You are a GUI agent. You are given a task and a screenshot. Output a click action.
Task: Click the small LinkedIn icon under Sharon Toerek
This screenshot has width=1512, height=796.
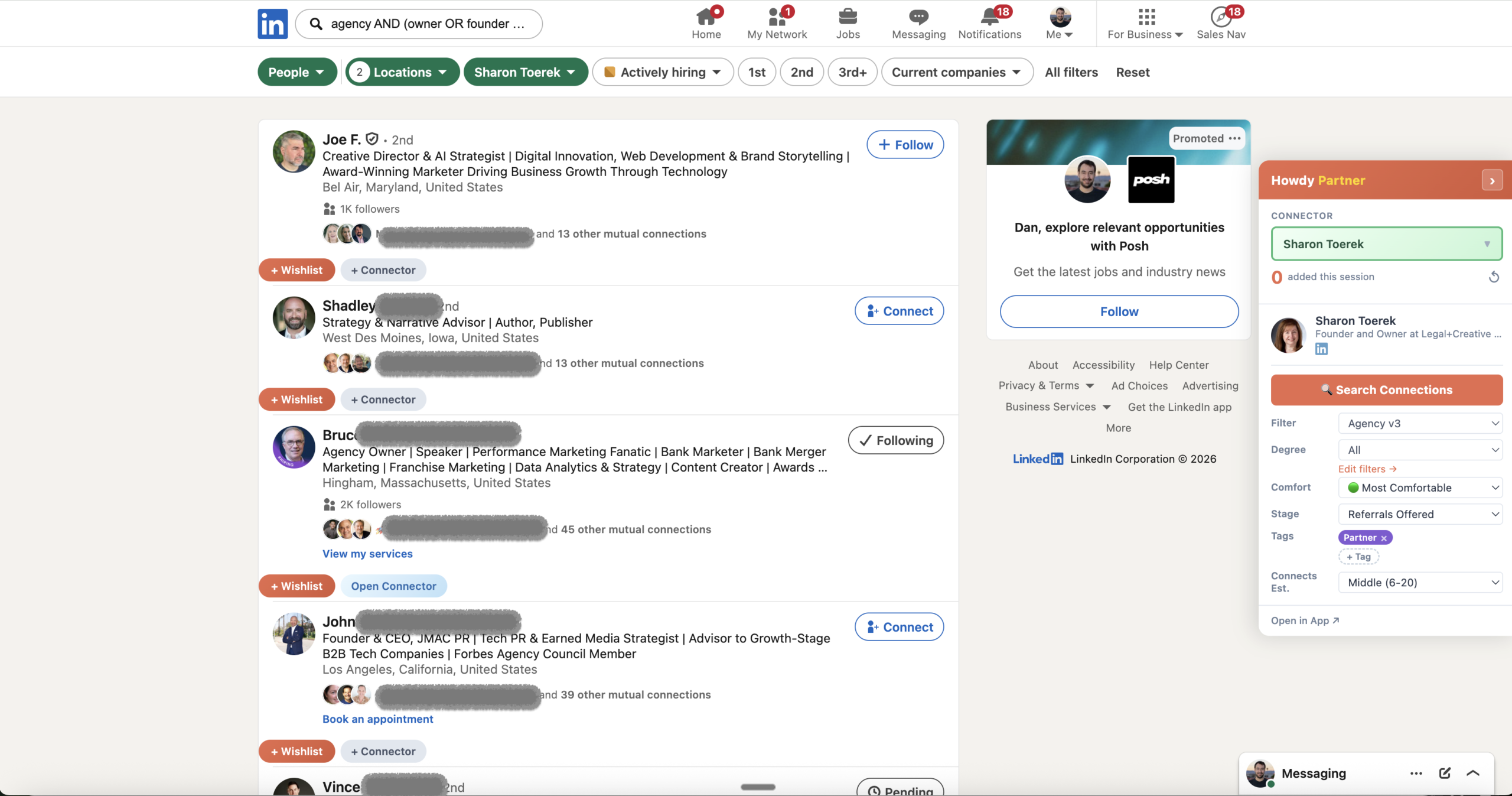coord(1321,349)
